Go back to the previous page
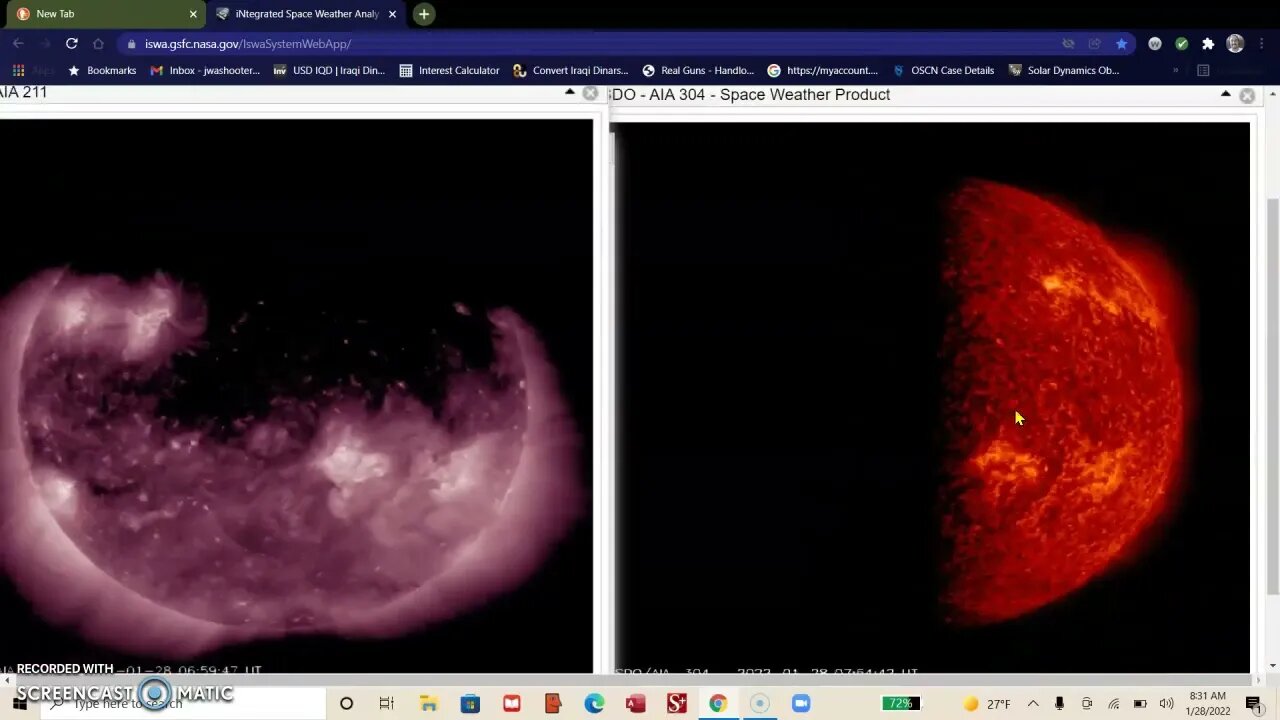Screen dimensions: 1280x720 coord(18,44)
